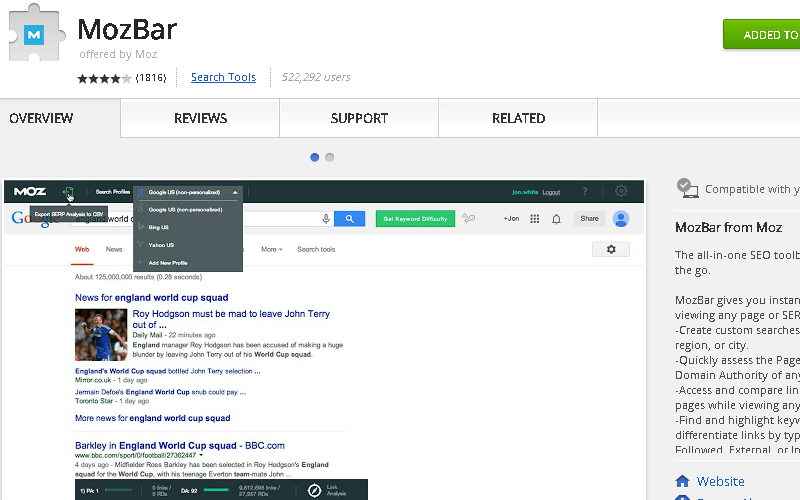Open the SUPPORT tab
800x500 pixels.
tap(359, 118)
